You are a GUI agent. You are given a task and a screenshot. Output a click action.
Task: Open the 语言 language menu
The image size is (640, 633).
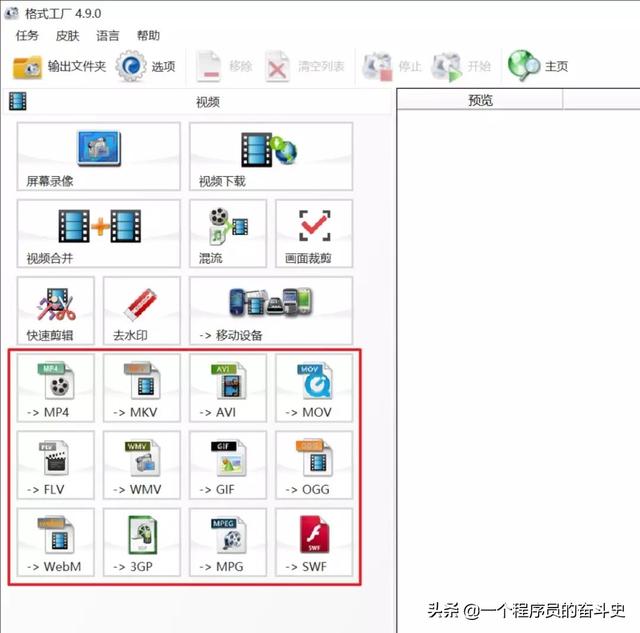click(x=108, y=36)
